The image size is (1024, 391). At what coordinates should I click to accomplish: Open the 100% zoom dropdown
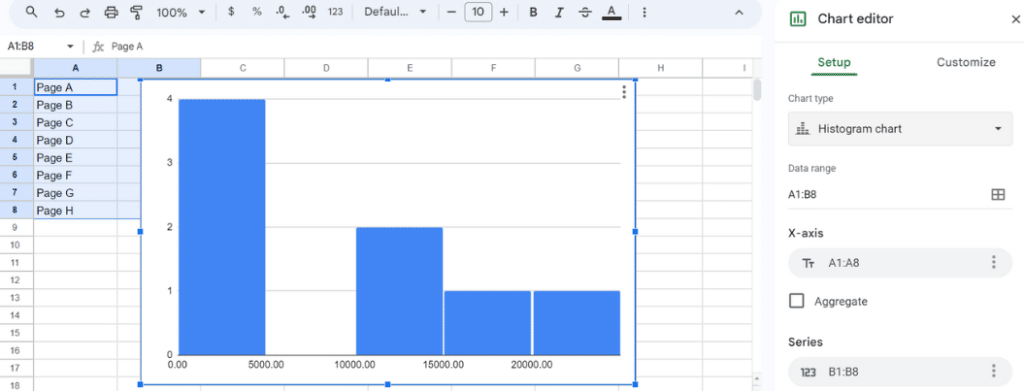181,12
